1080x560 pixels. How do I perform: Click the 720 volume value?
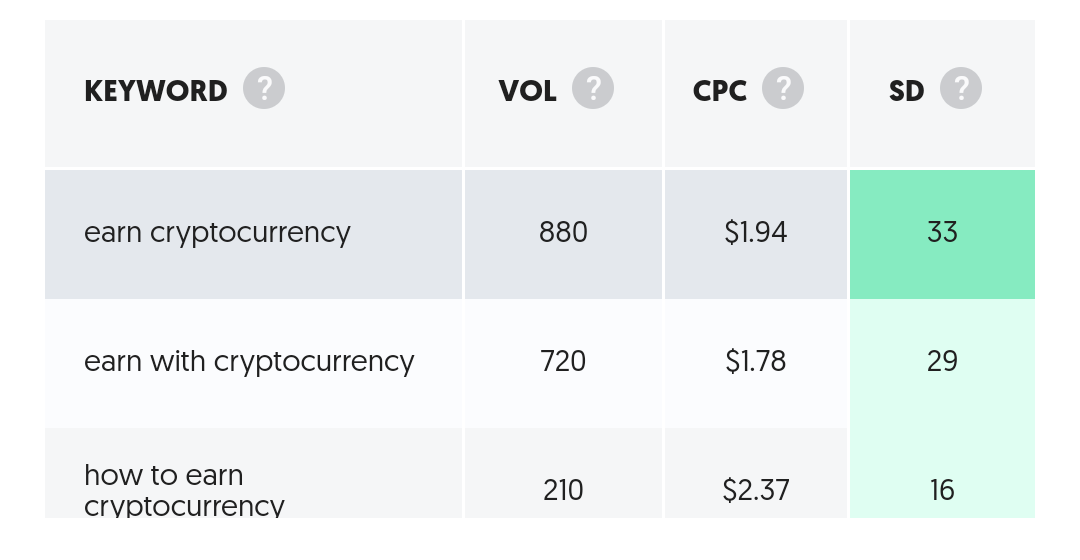click(563, 362)
